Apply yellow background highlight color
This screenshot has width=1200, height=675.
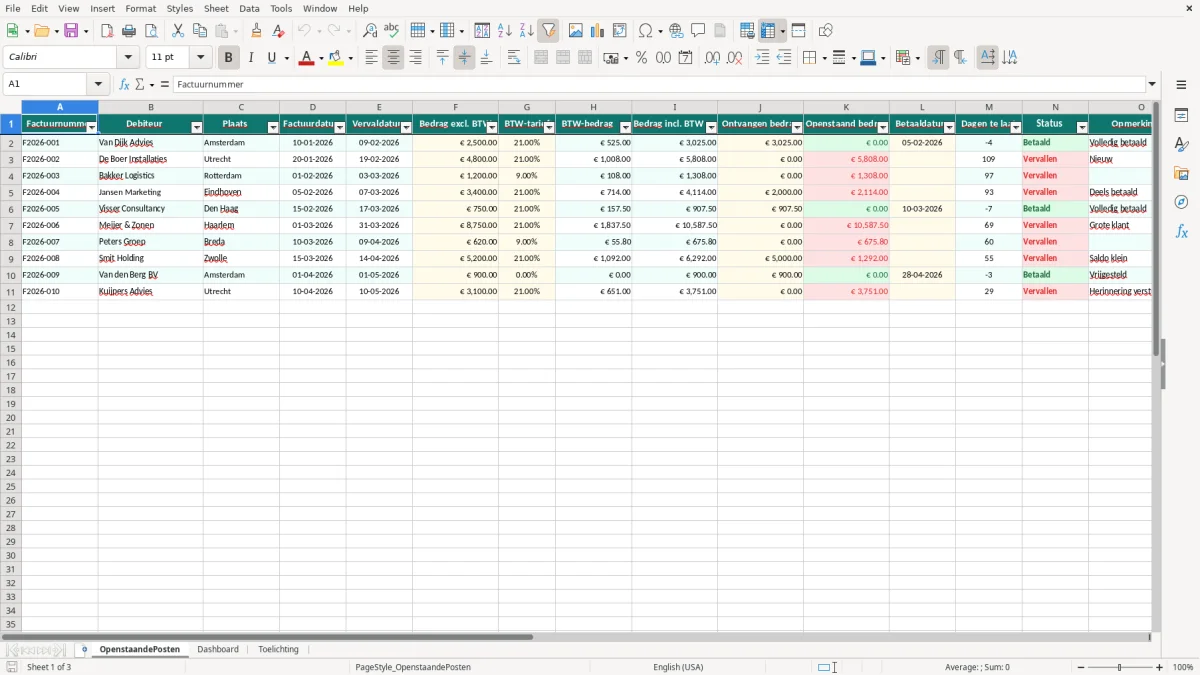point(336,58)
